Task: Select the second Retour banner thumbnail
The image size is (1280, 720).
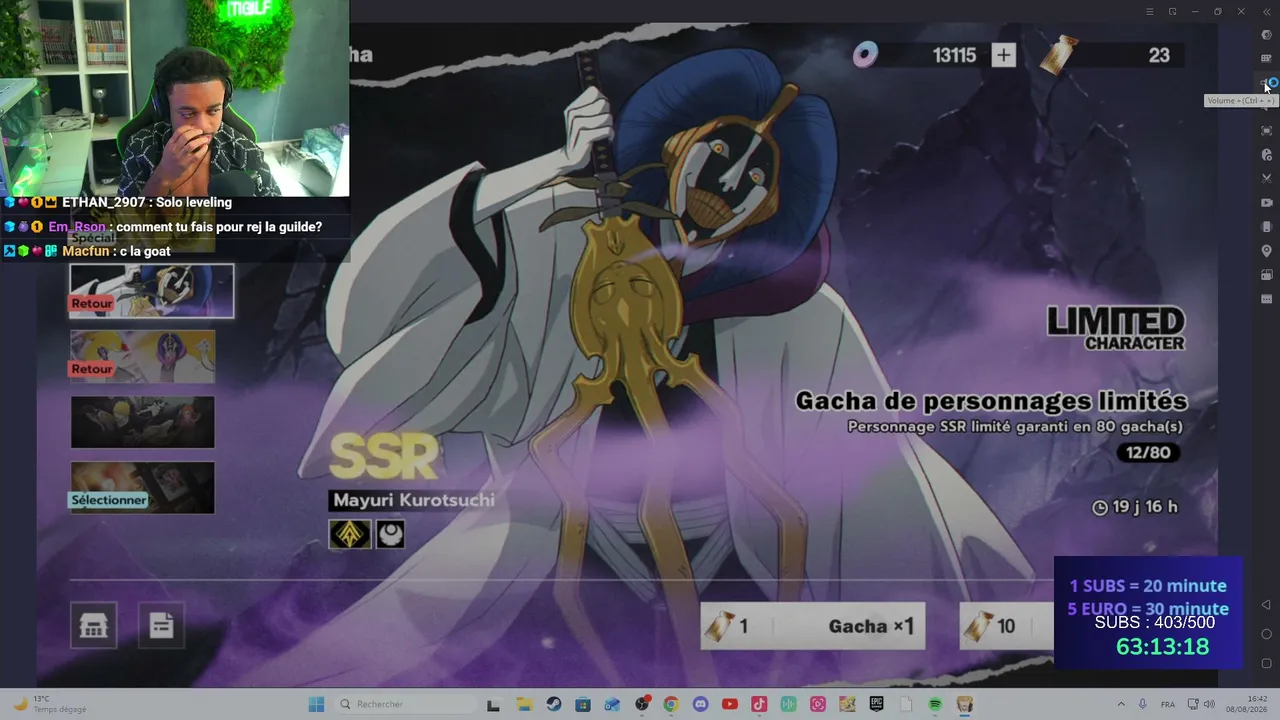Action: [x=142, y=356]
